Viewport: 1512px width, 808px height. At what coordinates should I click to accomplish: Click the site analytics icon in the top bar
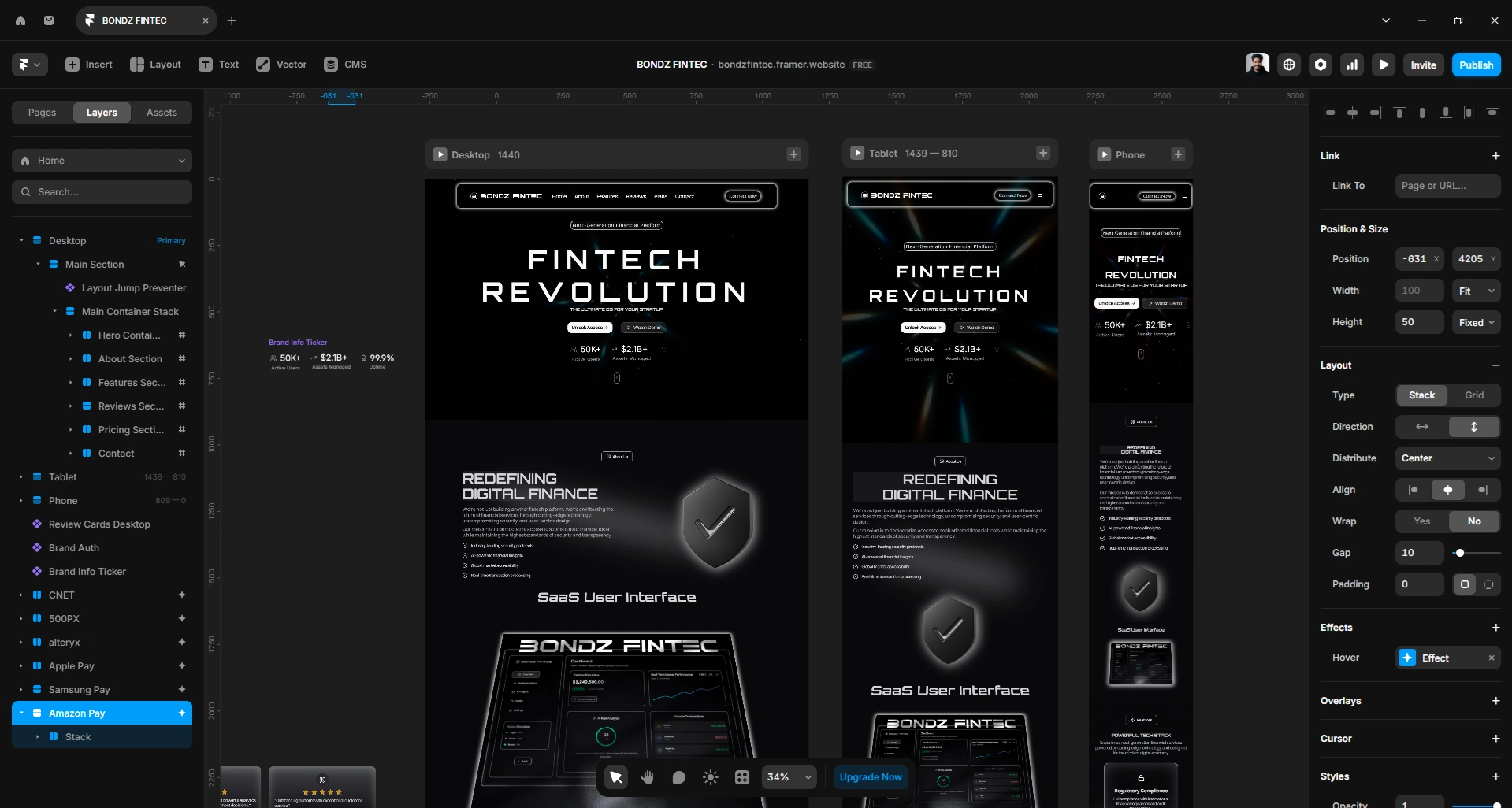pyautogui.click(x=1352, y=65)
